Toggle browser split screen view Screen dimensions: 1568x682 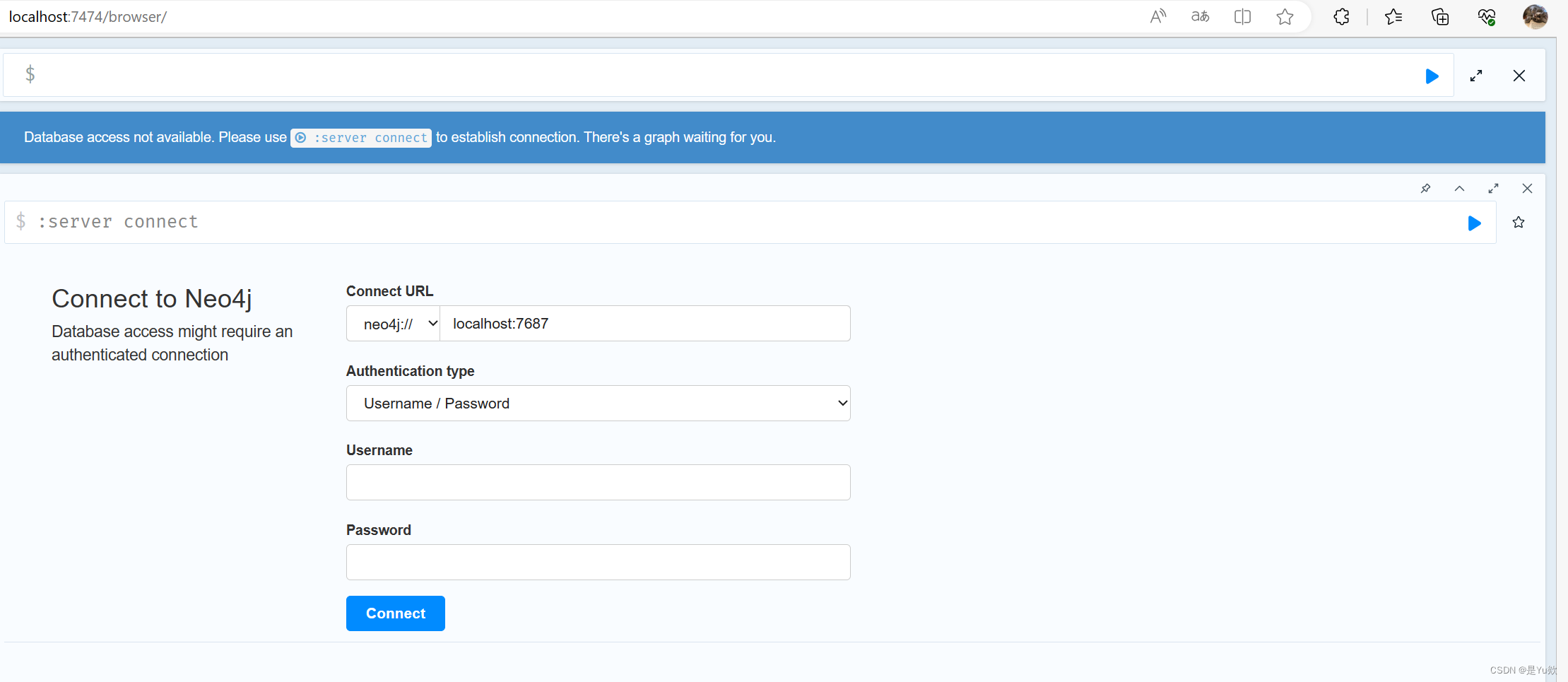(1242, 16)
